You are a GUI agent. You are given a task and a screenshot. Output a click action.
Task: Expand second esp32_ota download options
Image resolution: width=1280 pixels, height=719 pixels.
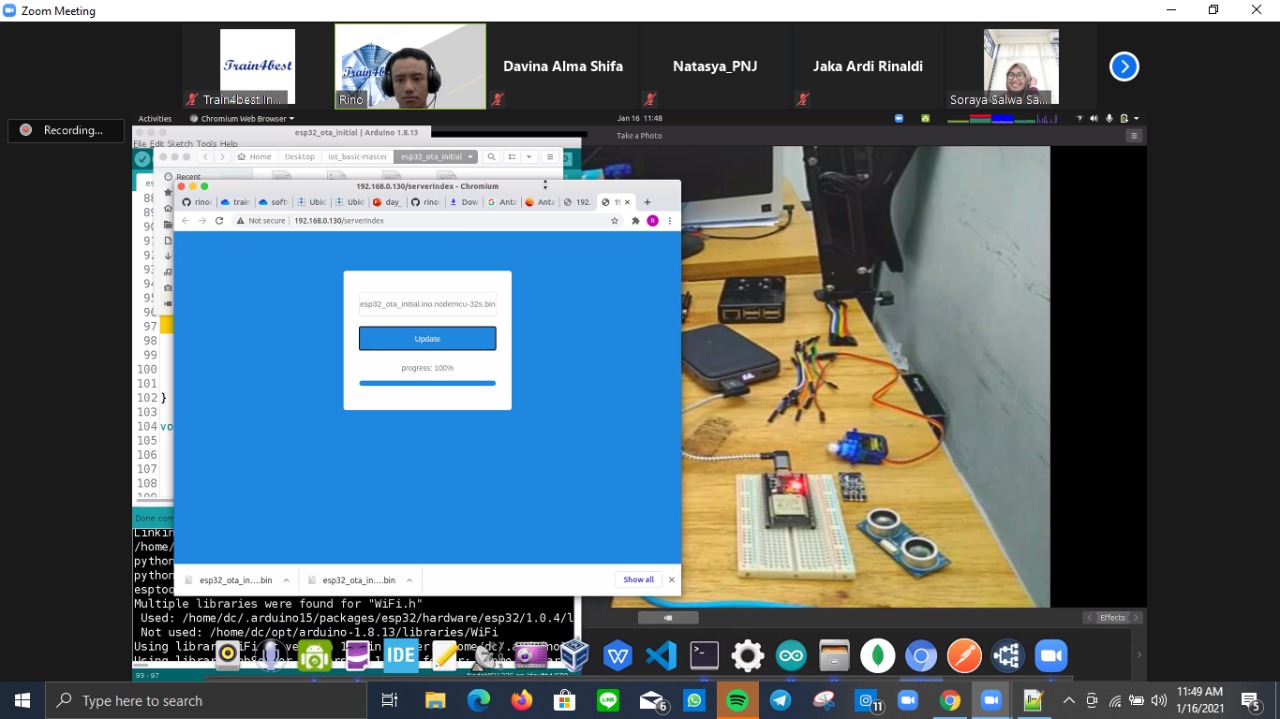pyautogui.click(x=409, y=580)
